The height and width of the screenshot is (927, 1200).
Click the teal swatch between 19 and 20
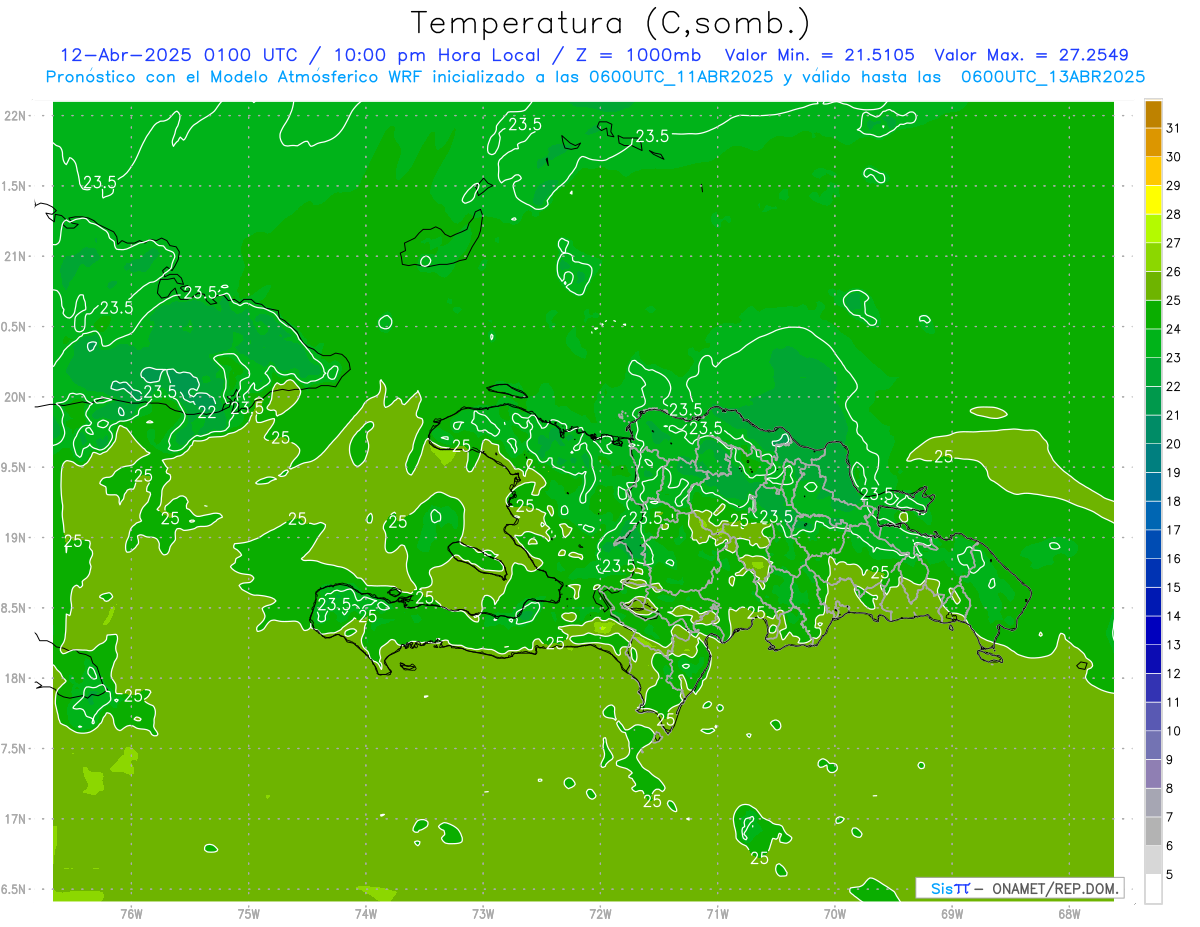1153,458
